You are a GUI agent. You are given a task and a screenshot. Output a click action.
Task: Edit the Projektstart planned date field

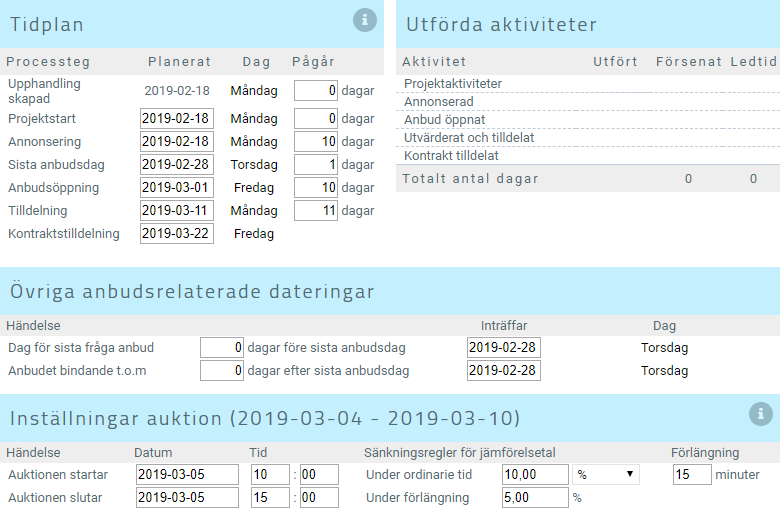tap(177, 118)
